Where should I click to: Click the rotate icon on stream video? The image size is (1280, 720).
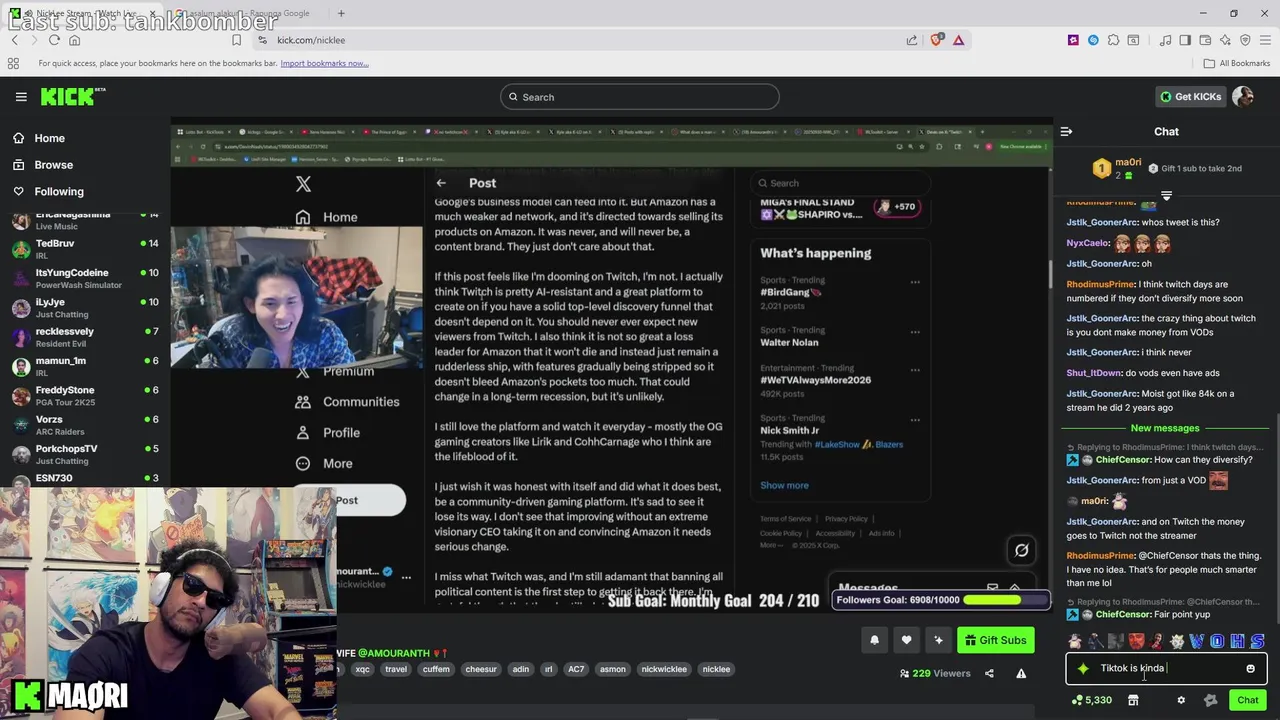(x=1021, y=550)
